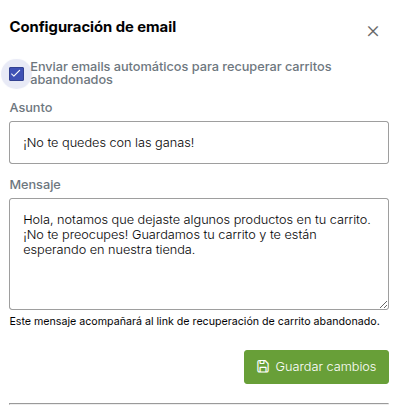
Task: Click the word "abandonados" in the checkbox label
Action: pyautogui.click(x=72, y=80)
